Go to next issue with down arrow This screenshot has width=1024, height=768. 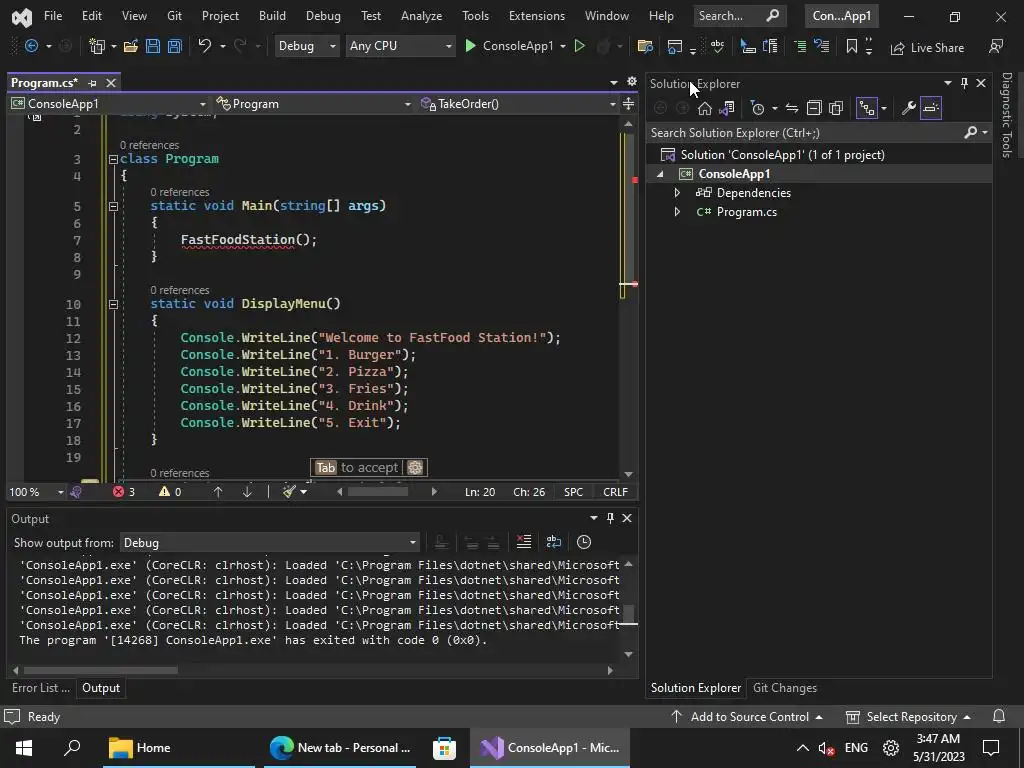tap(247, 492)
